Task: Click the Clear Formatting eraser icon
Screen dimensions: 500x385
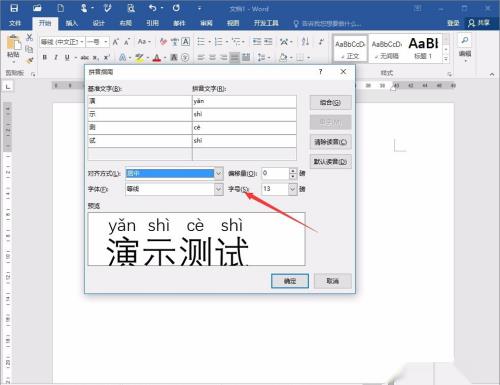Action: [163, 42]
